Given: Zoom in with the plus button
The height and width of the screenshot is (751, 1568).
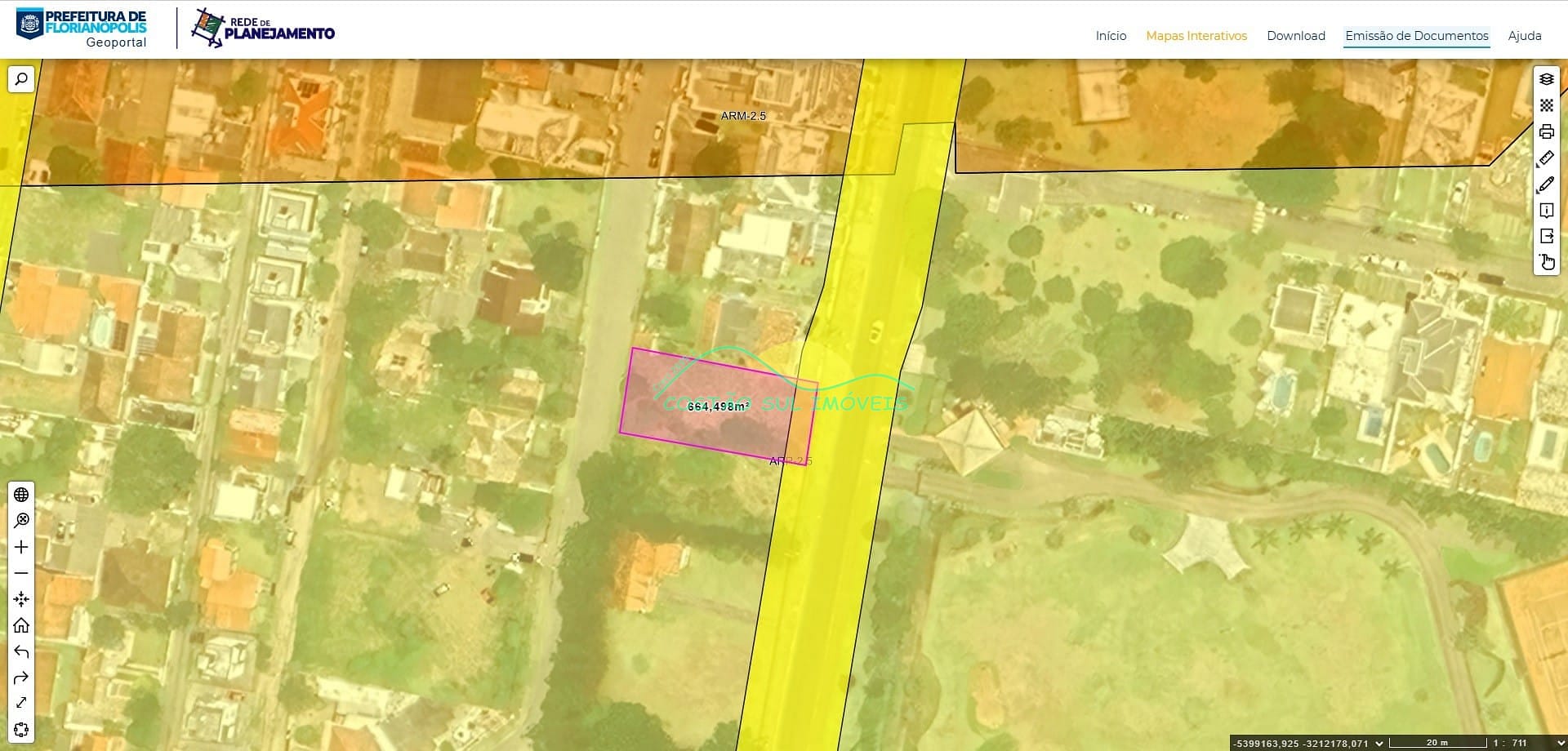Looking at the screenshot, I should coord(21,547).
